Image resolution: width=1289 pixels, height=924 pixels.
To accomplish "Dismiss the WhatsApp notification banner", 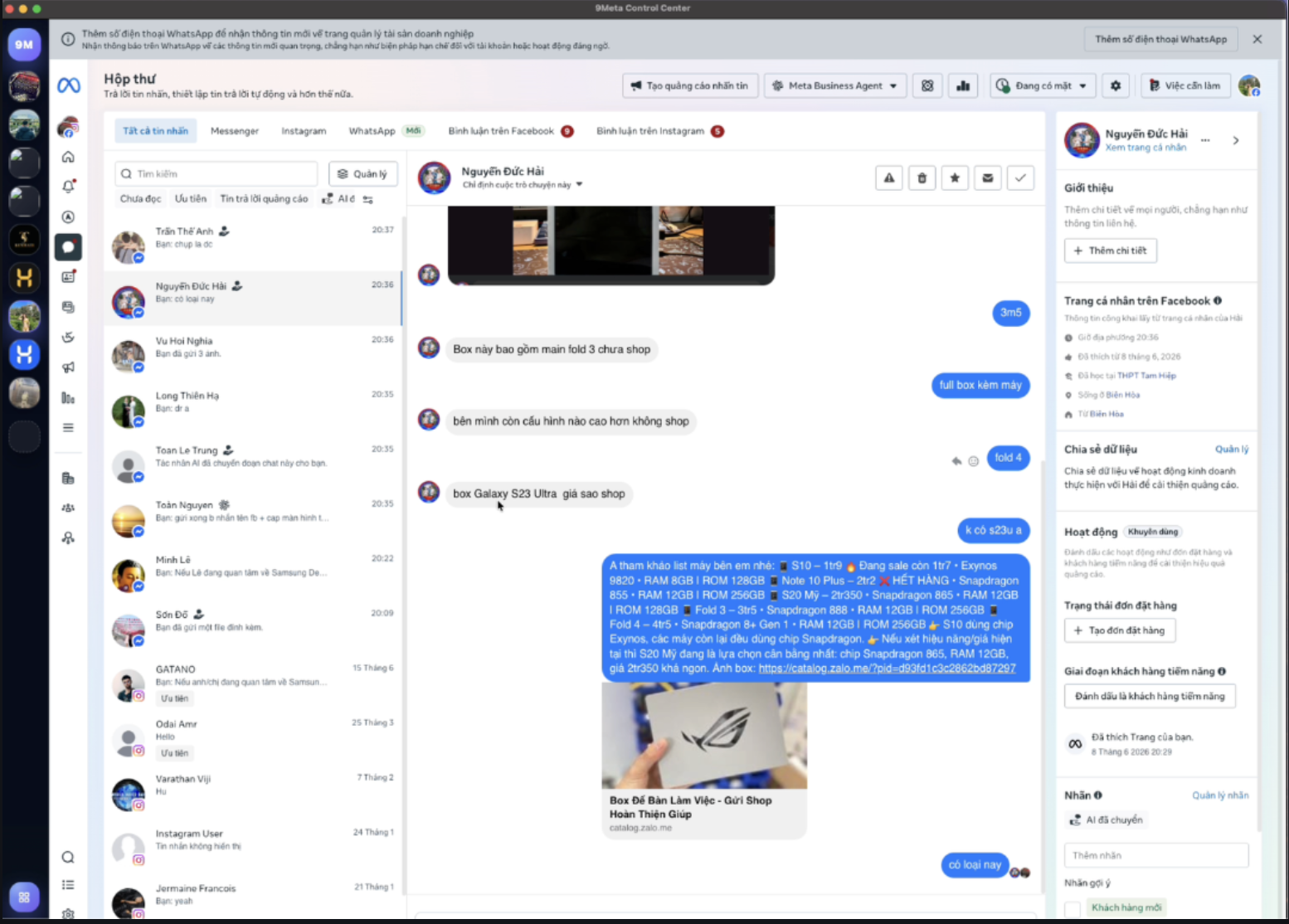I will point(1257,39).
